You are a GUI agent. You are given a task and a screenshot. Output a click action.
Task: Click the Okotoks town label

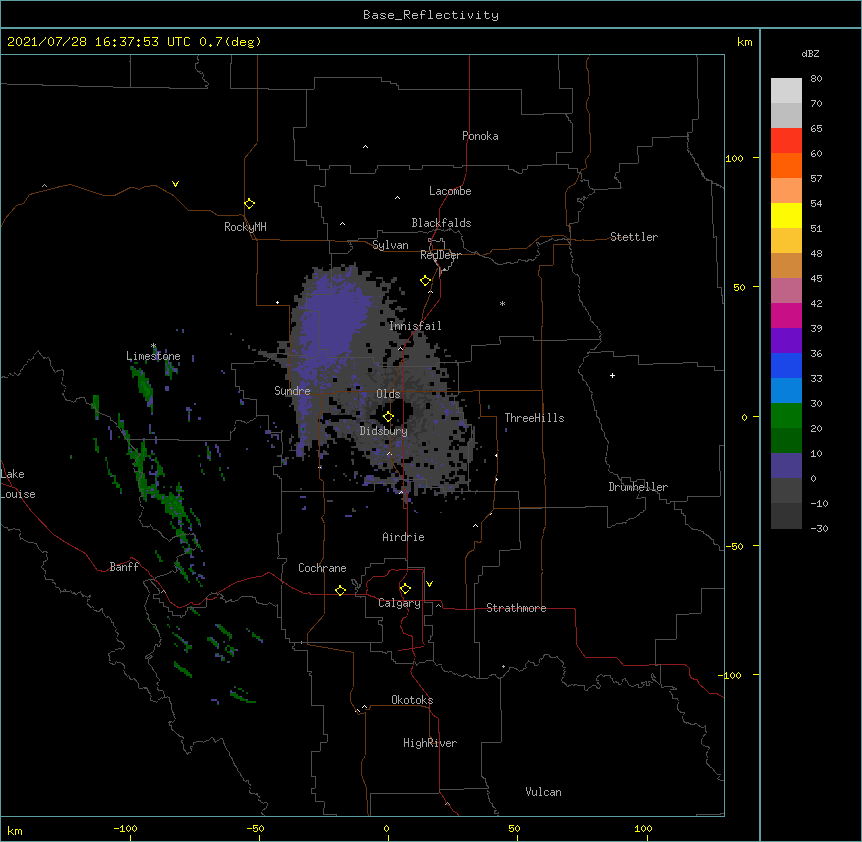[412, 700]
